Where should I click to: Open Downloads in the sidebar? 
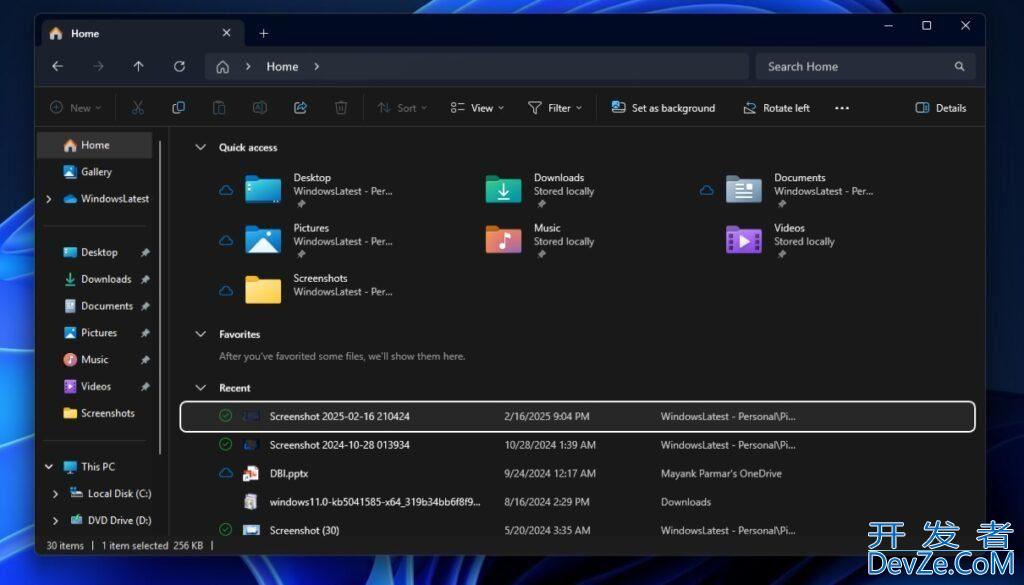pos(106,279)
